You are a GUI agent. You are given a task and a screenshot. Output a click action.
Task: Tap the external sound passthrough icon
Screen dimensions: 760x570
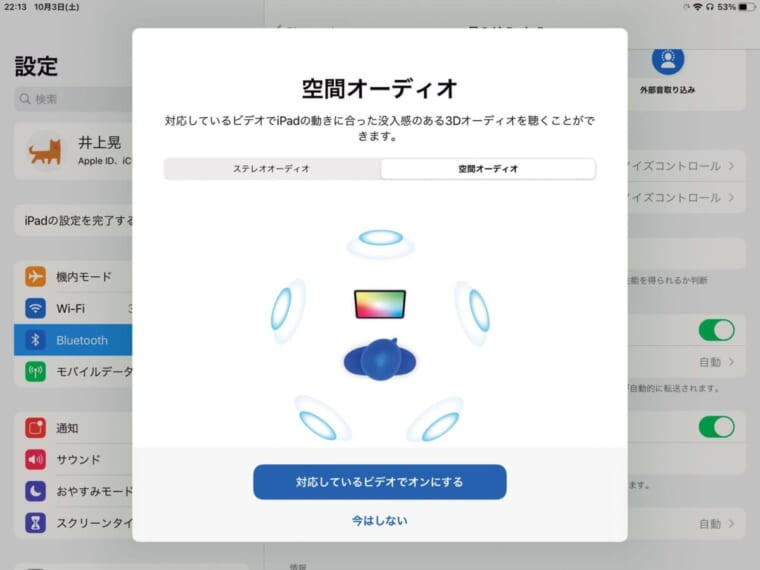click(x=667, y=59)
